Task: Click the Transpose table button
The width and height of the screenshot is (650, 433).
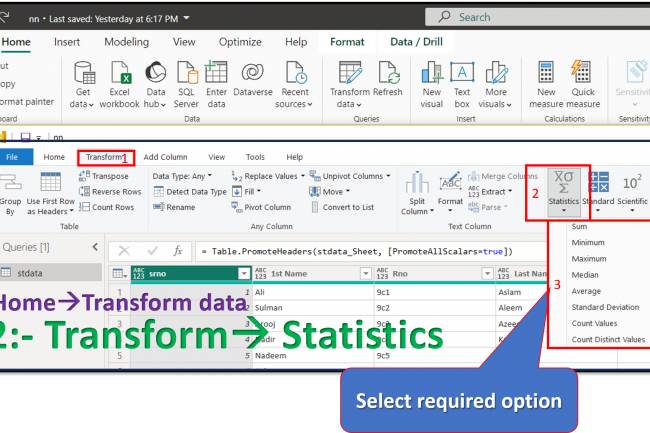Action: tap(104, 176)
